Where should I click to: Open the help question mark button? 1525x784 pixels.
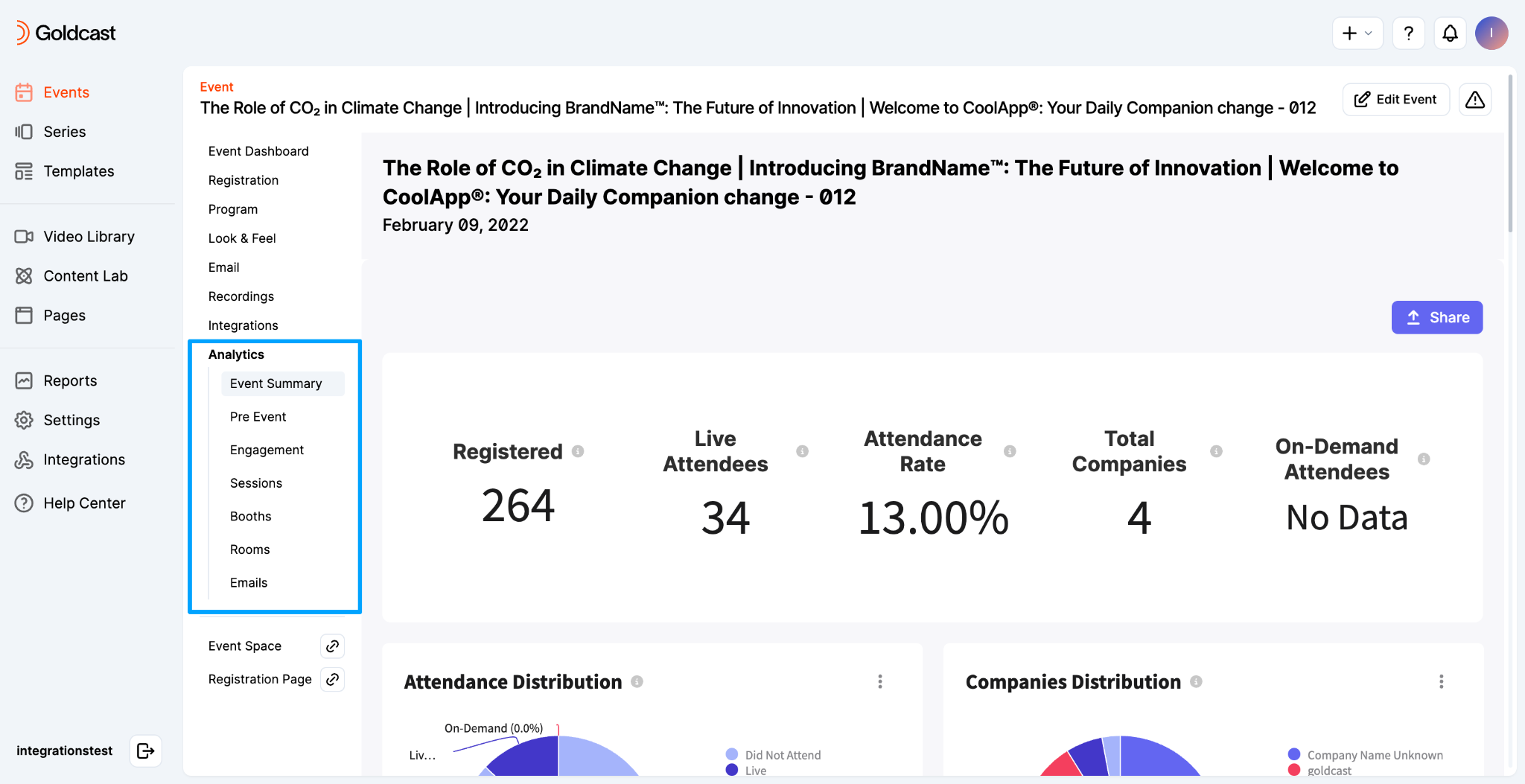click(1408, 34)
